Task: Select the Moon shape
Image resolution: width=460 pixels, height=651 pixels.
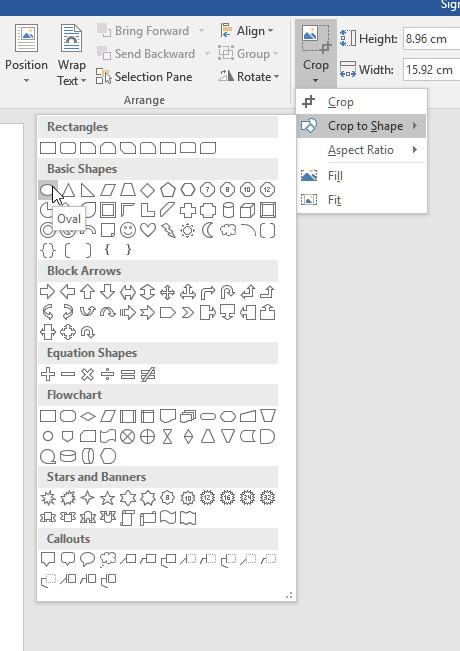Action: 208,230
